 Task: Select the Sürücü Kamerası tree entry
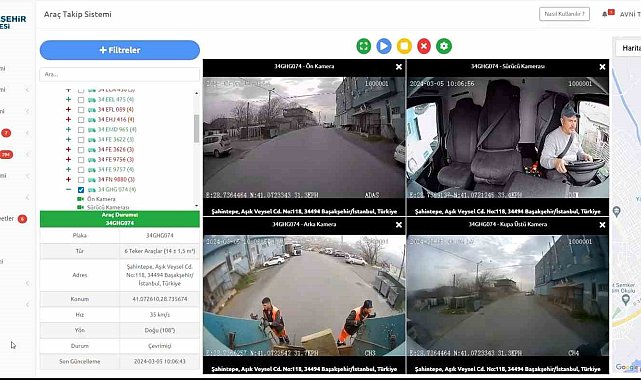pyautogui.click(x=108, y=207)
